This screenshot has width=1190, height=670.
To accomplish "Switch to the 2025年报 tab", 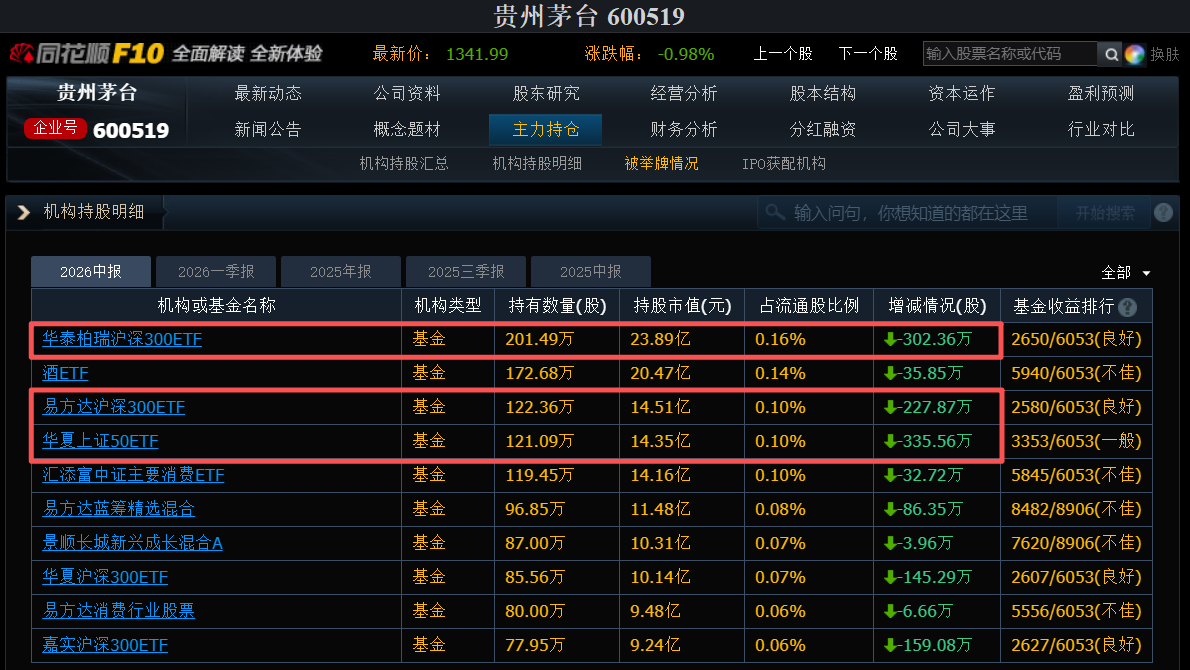I will pos(341,272).
